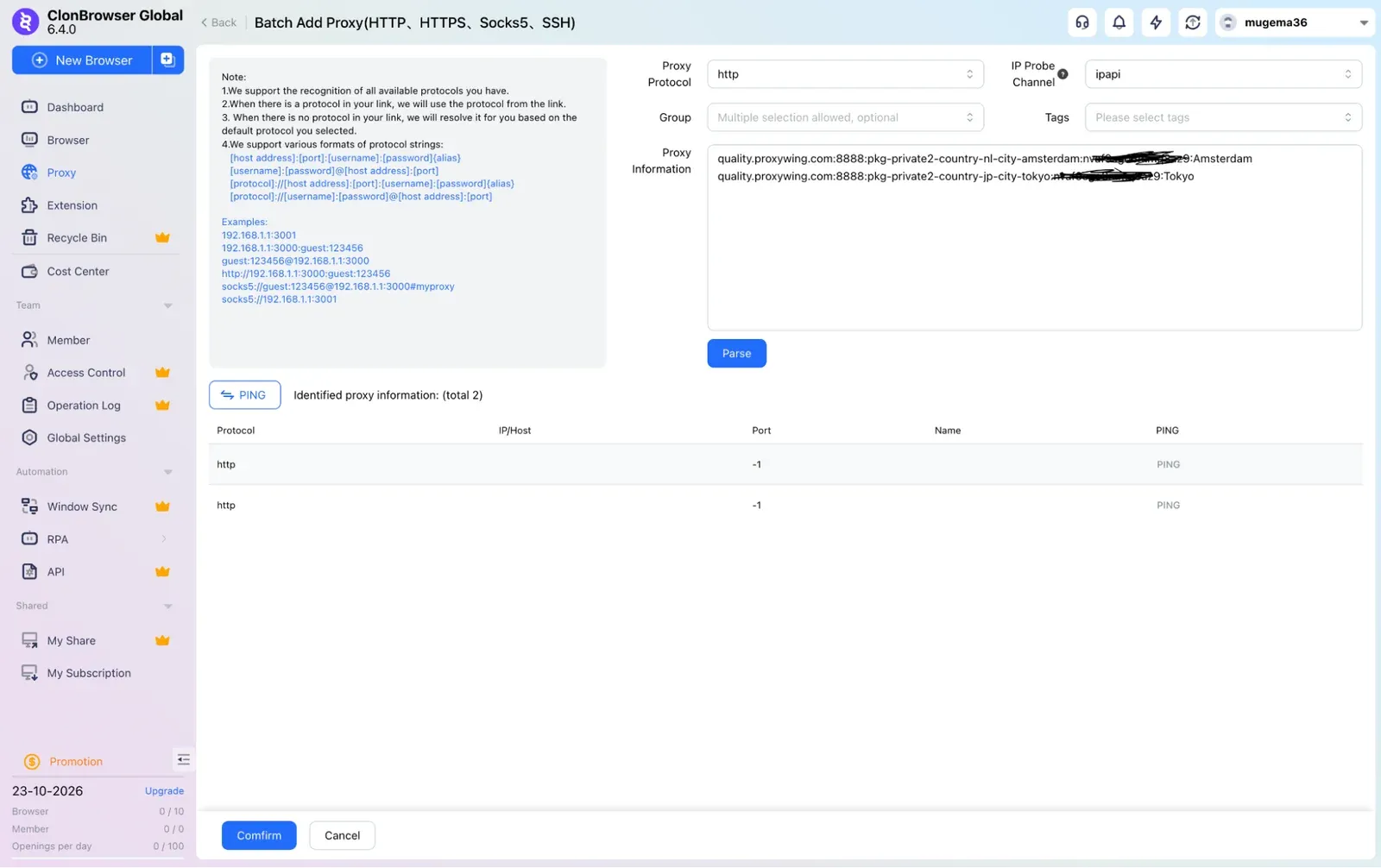The width and height of the screenshot is (1381, 868).
Task: Click IP Probe Channel info icon
Action: tap(1063, 74)
